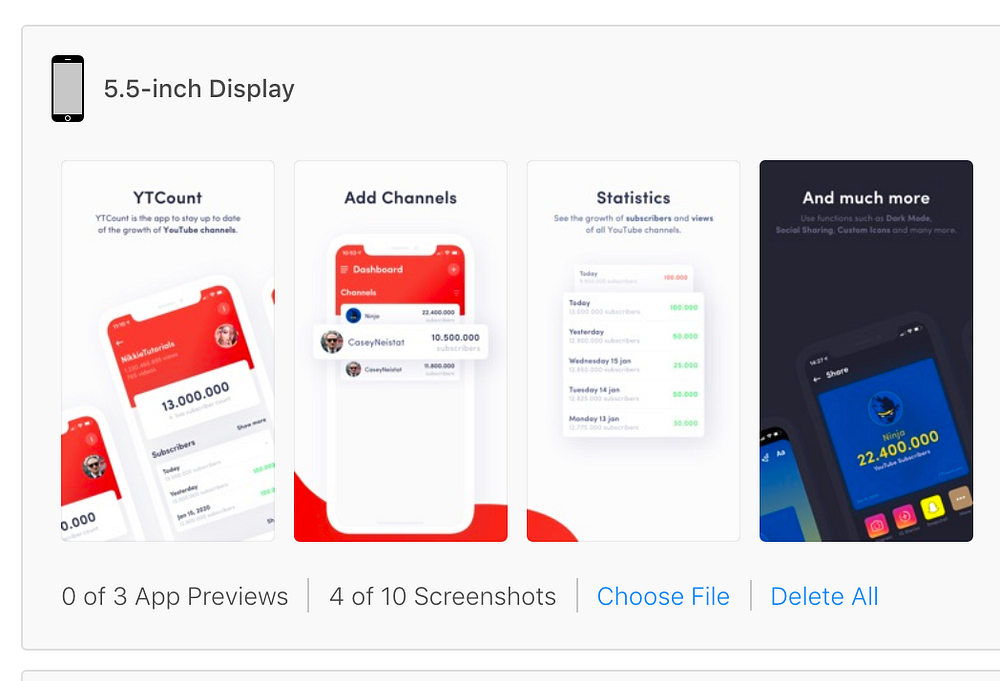Click the plus icon in Dashboard header
The width and height of the screenshot is (1000, 681).
pos(453,269)
